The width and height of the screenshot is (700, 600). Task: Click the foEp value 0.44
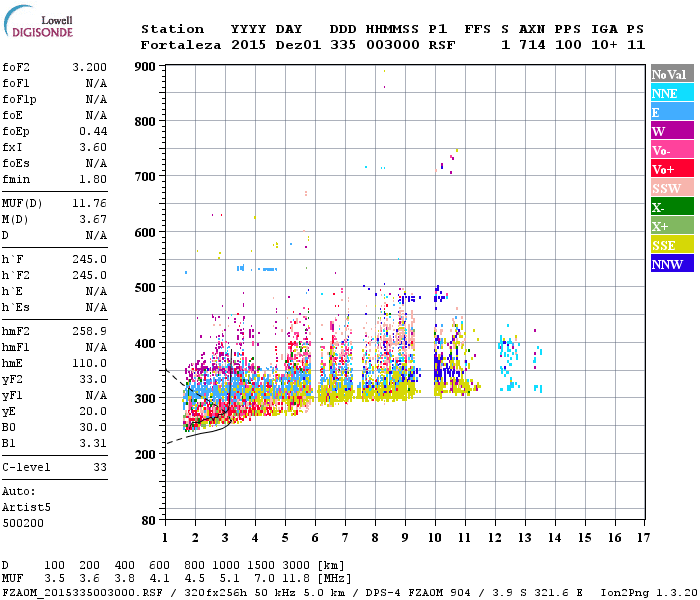point(93,131)
